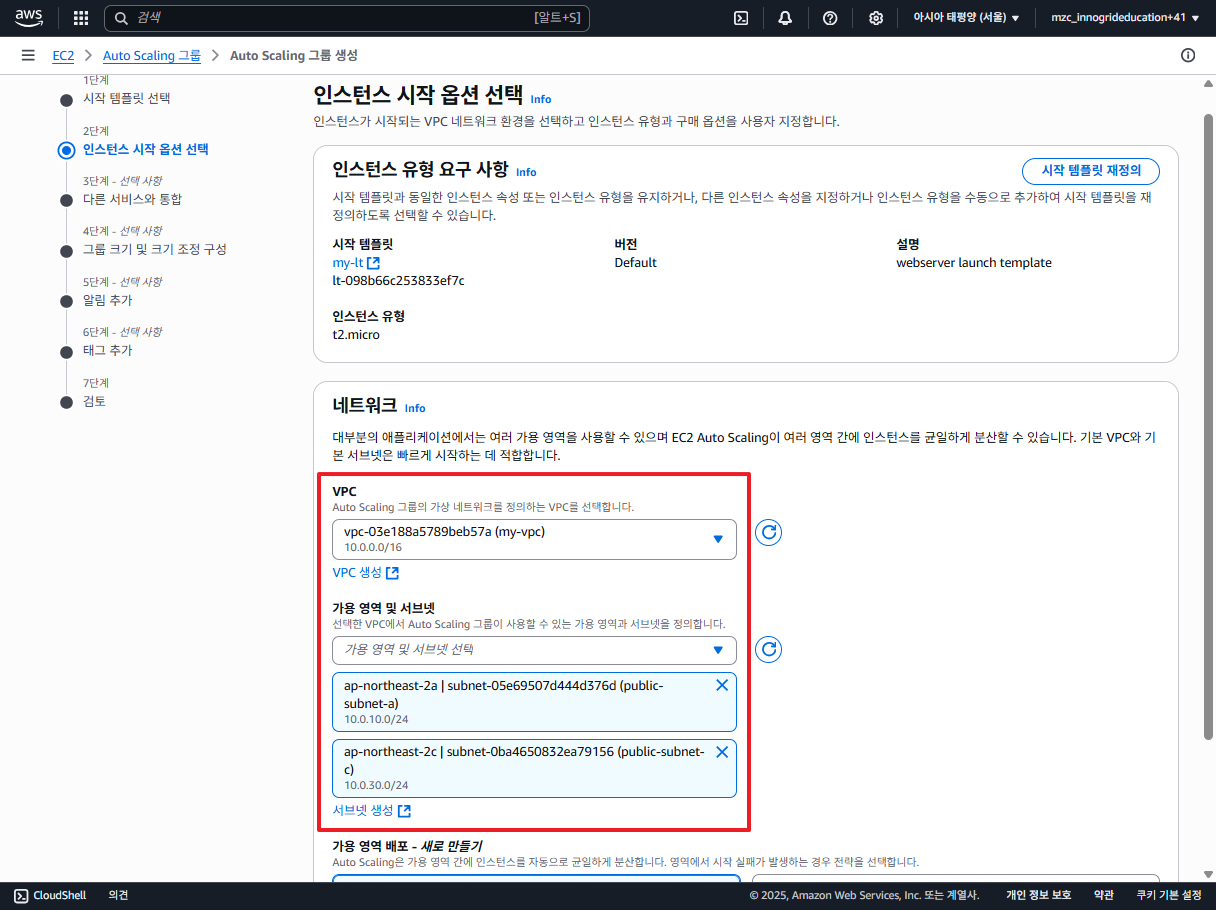Viewport: 1216px width, 910px height.
Task: Toggle the hamburger navigation menu
Action: (28, 56)
